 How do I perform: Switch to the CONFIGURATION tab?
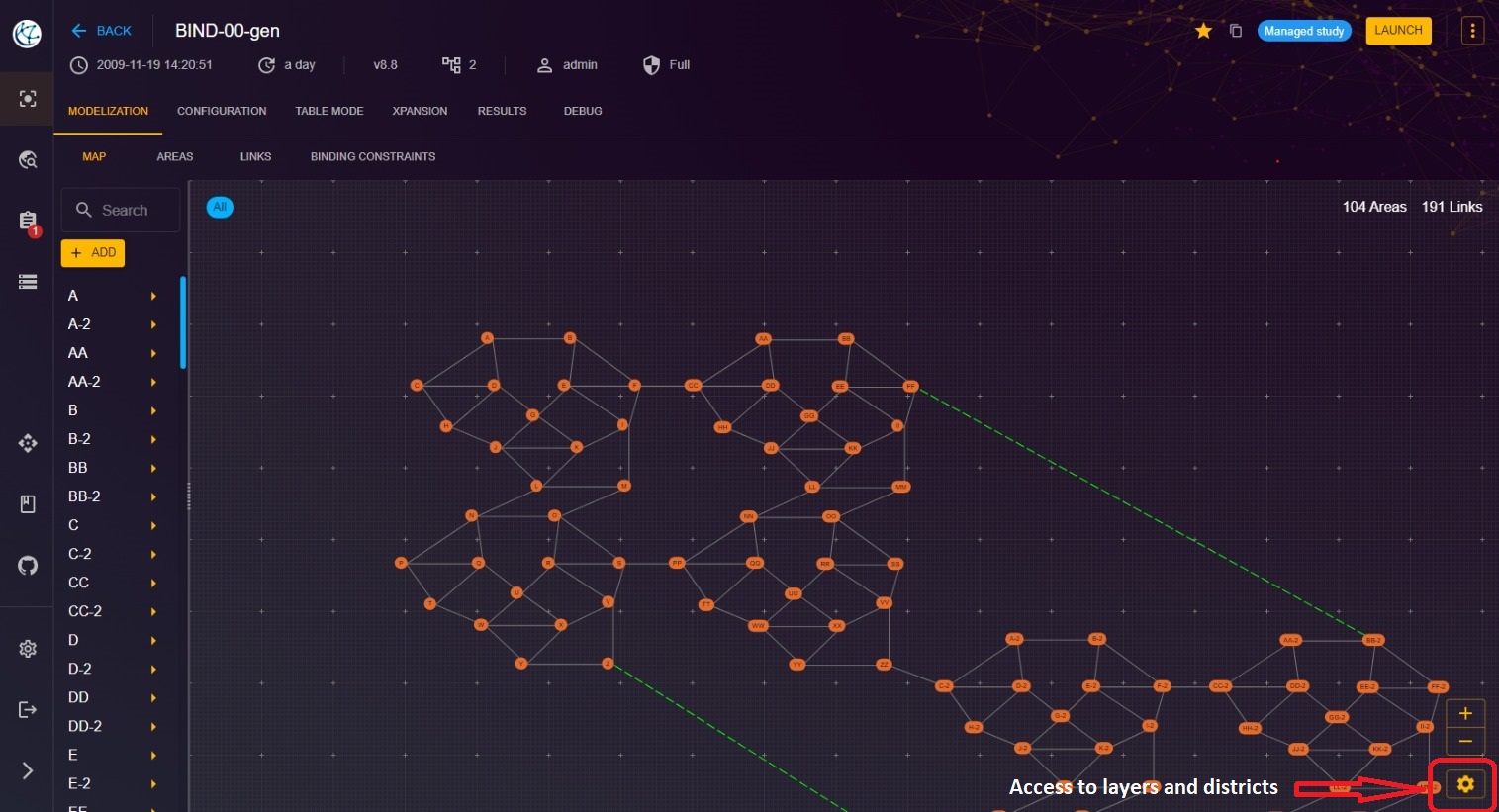point(222,111)
